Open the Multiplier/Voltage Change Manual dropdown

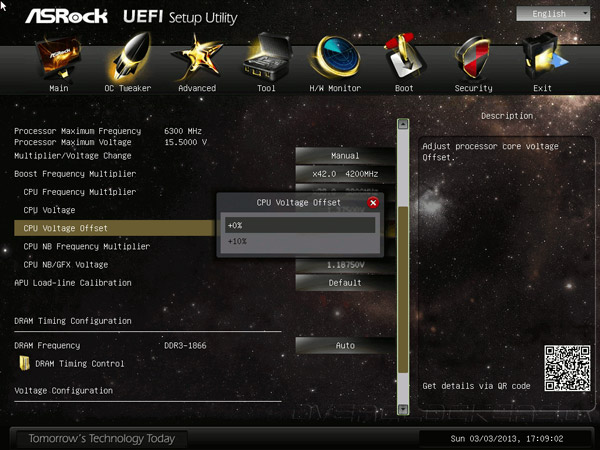pyautogui.click(x=345, y=156)
